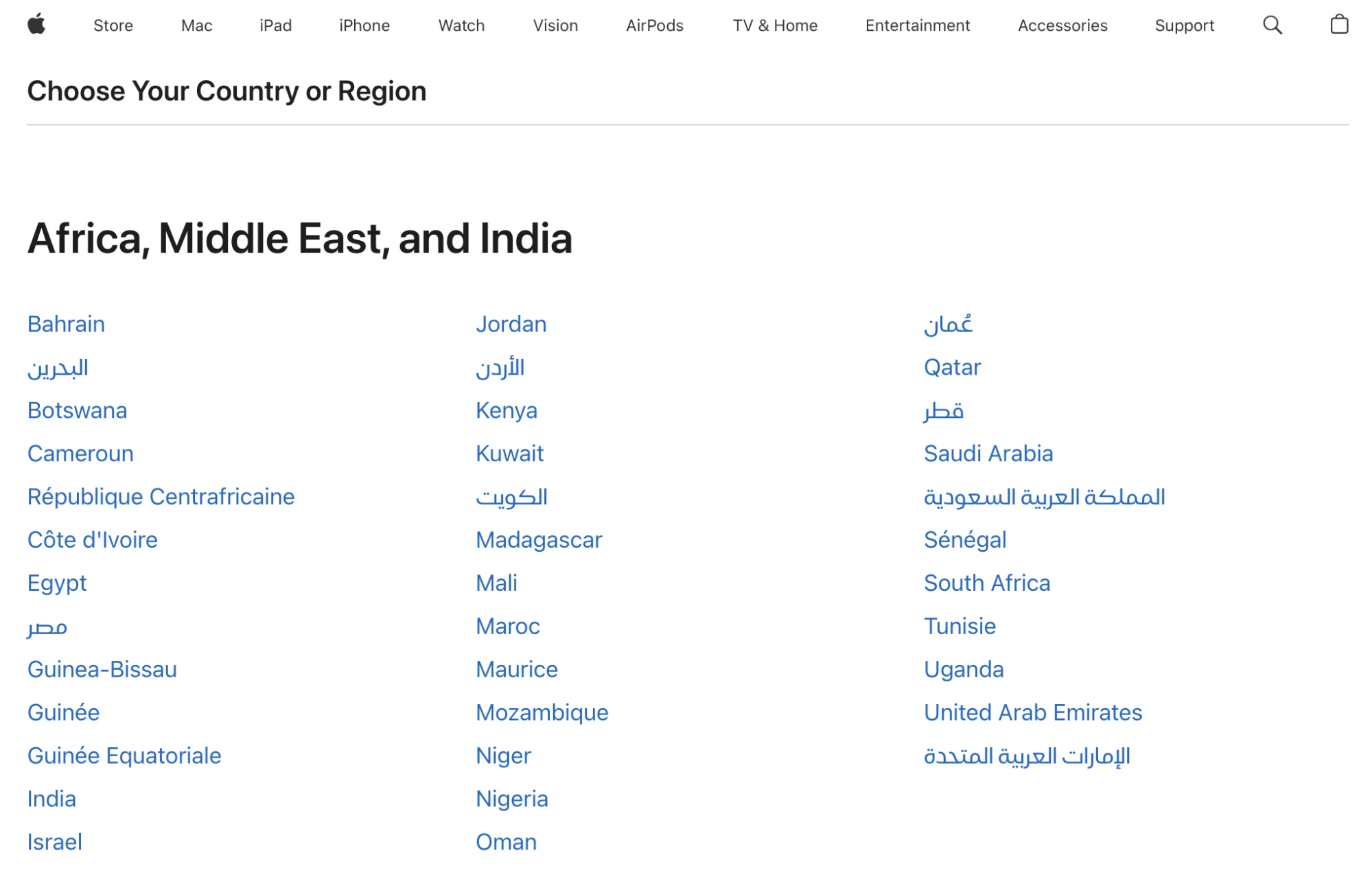Select the République Centrafricaine link

(161, 496)
